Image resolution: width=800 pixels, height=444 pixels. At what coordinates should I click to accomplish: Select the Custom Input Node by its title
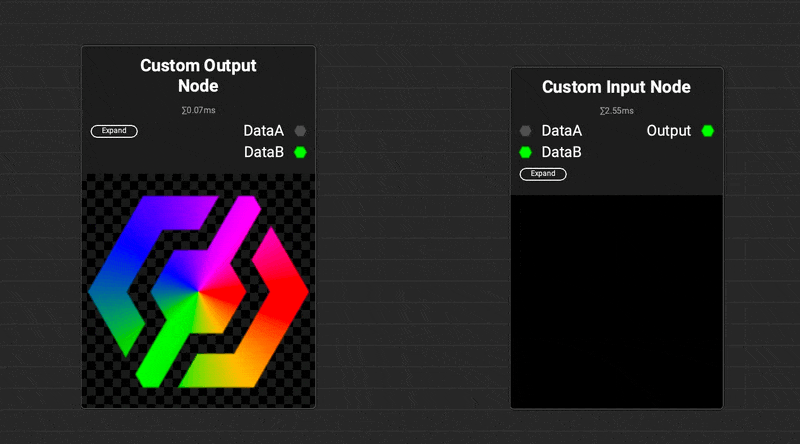pyautogui.click(x=616, y=88)
